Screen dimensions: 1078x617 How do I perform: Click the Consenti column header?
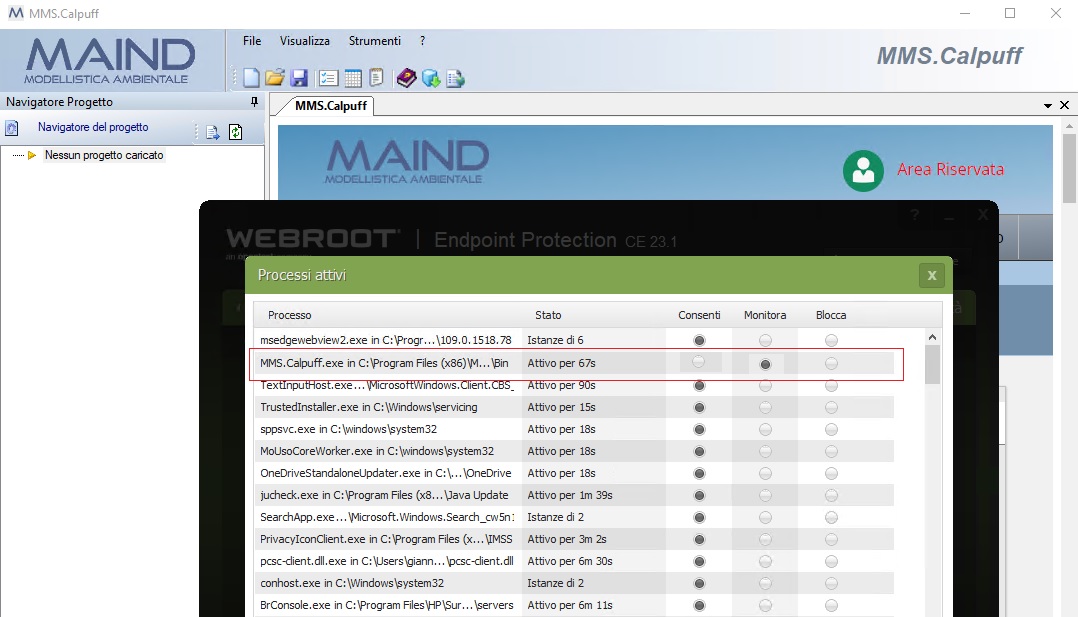(x=699, y=315)
